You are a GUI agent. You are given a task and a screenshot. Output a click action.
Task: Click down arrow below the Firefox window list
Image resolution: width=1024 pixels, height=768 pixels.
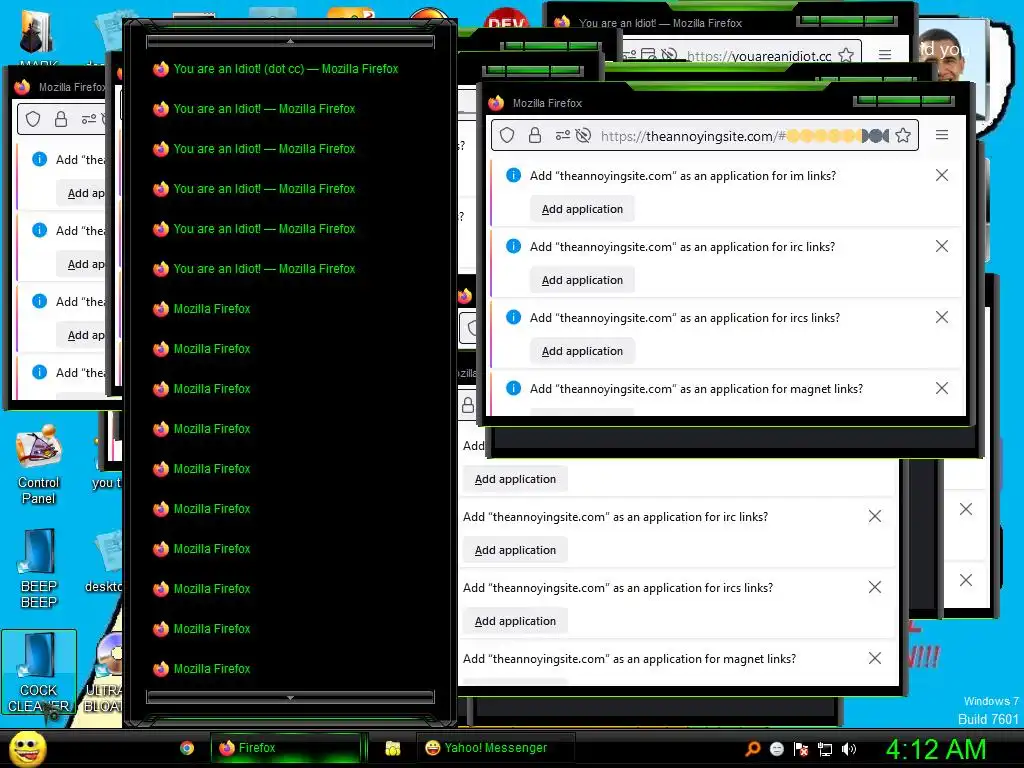[291, 697]
